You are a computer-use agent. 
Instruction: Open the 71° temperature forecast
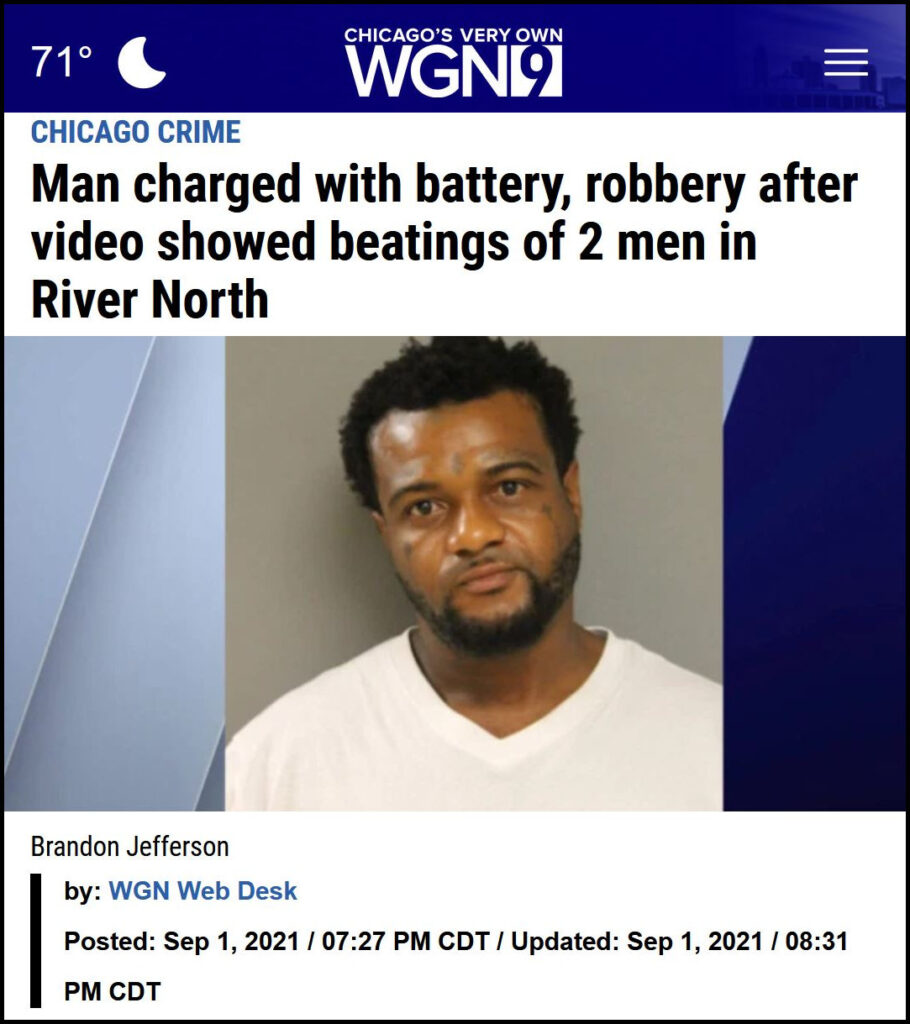[62, 62]
